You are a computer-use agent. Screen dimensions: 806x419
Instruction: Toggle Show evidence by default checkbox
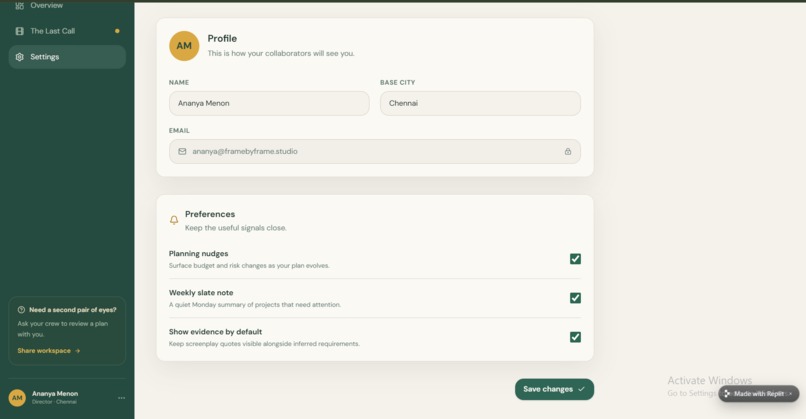click(575, 337)
